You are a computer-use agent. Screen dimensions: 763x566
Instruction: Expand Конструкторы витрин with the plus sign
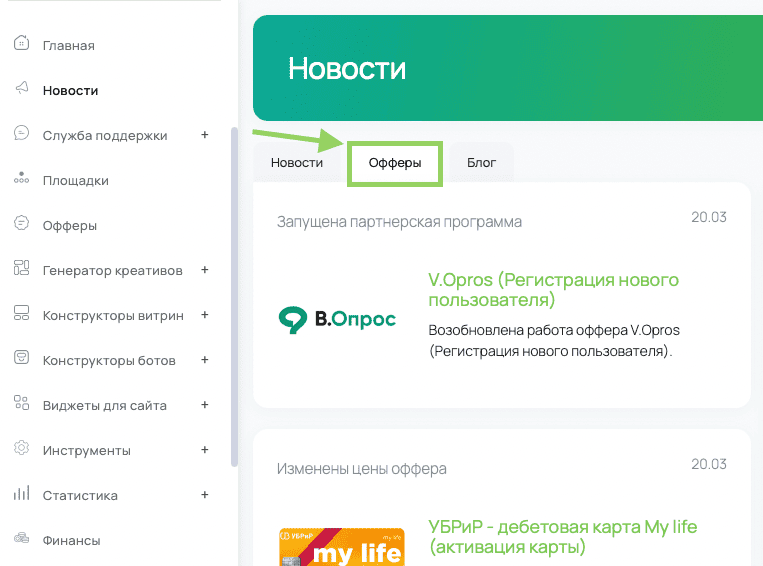click(205, 315)
